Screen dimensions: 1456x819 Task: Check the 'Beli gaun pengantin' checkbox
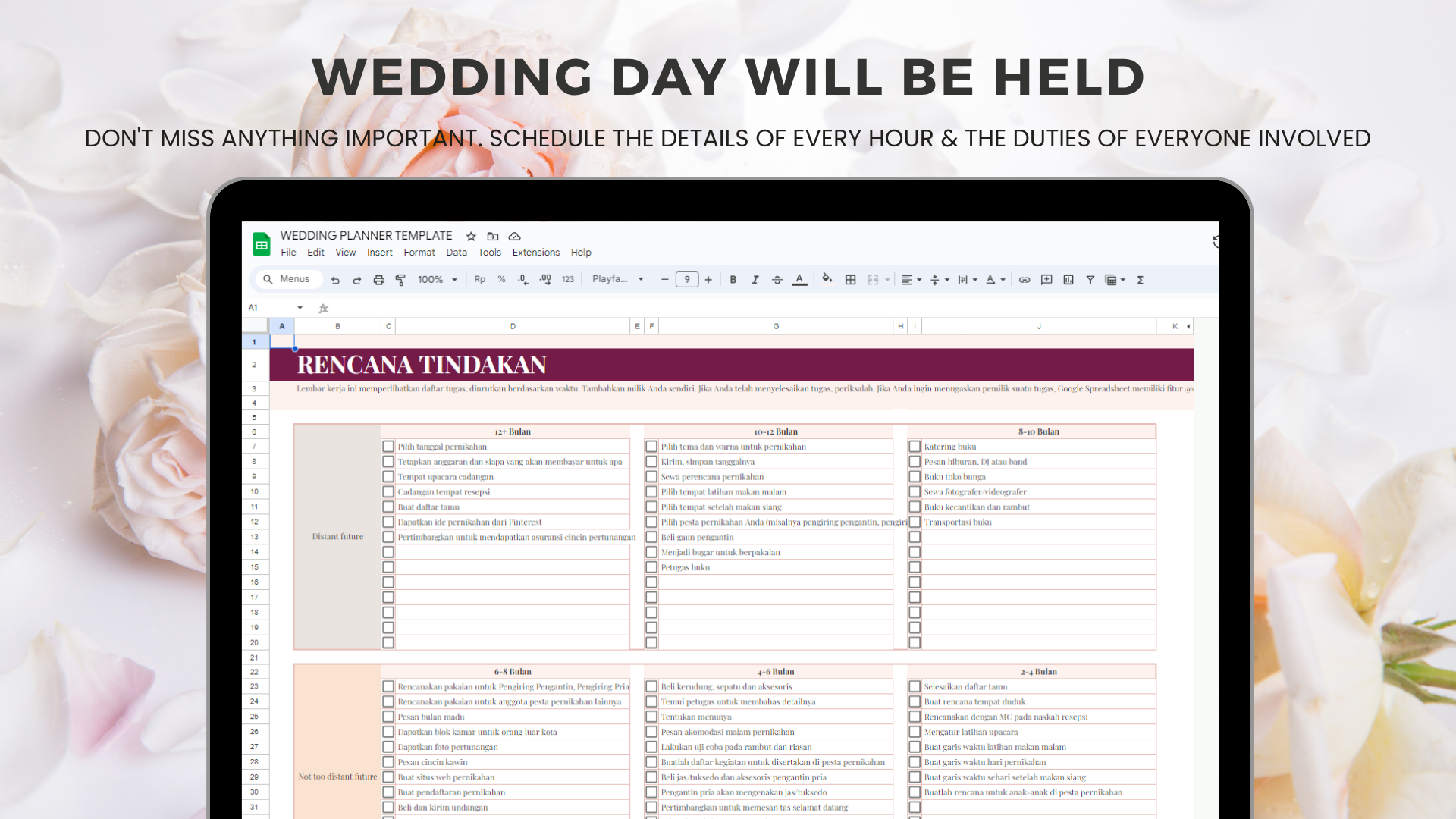pos(651,537)
